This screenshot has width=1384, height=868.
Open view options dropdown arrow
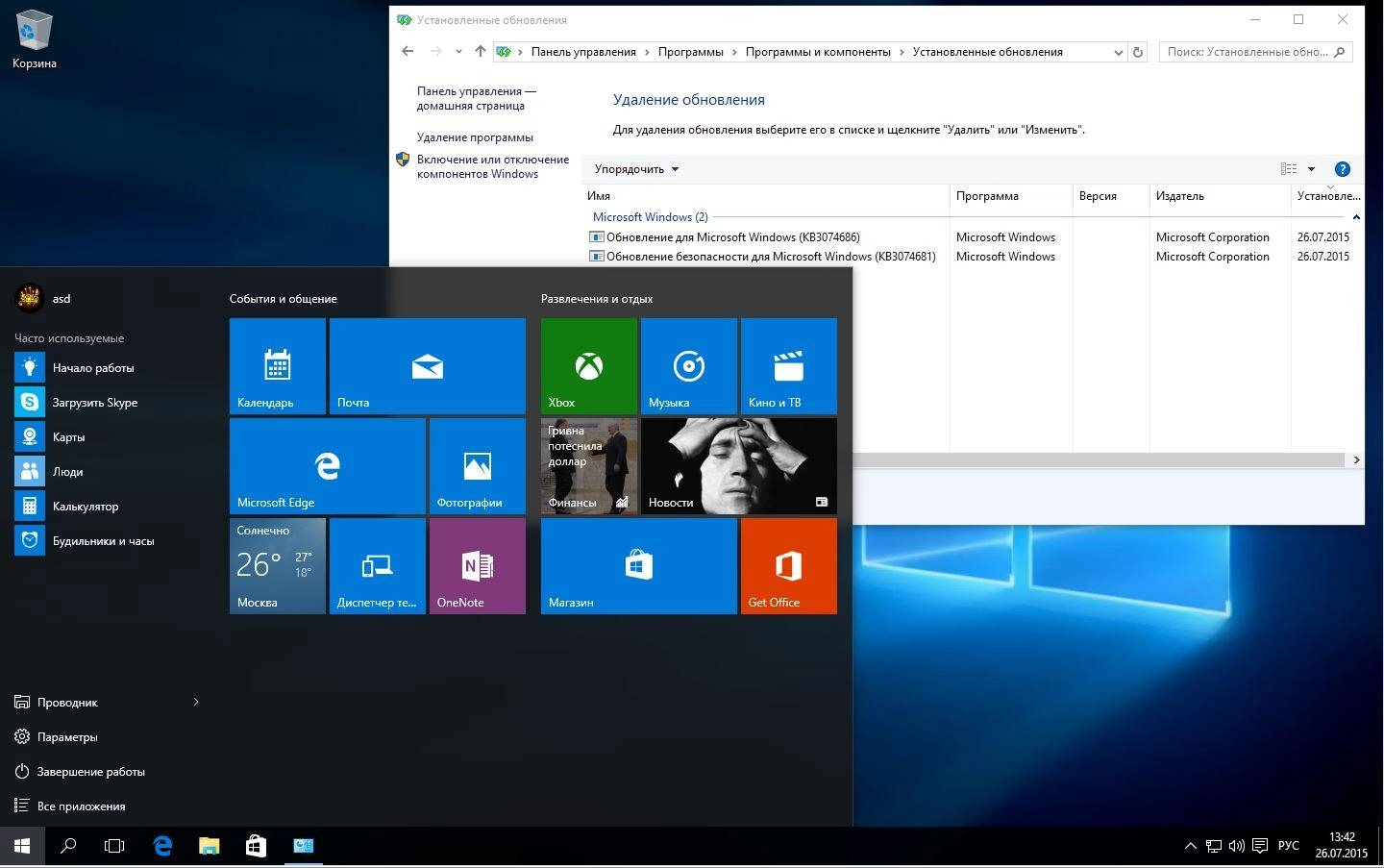point(1311,169)
